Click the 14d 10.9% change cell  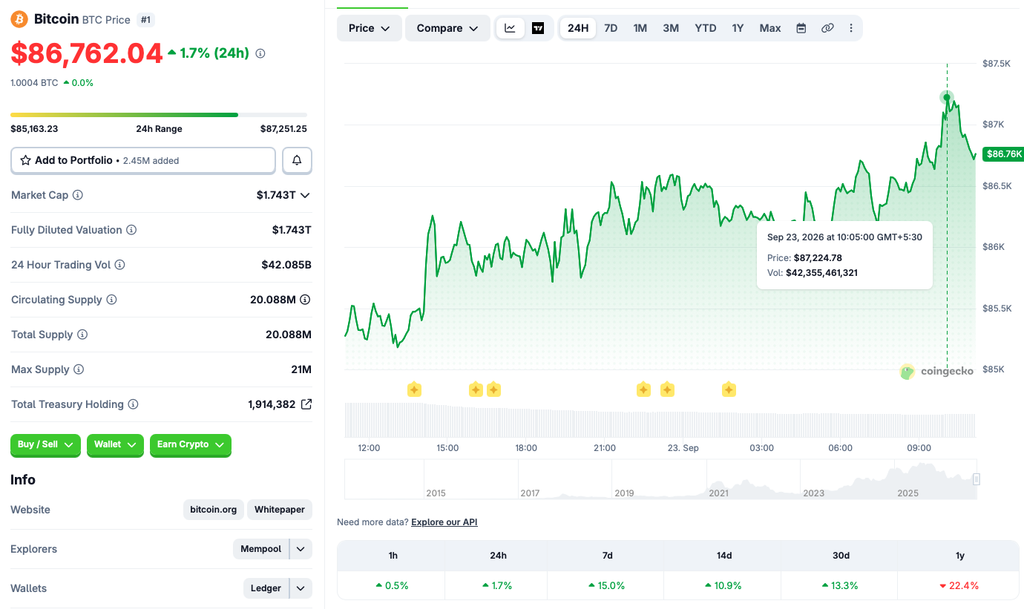pos(724,586)
